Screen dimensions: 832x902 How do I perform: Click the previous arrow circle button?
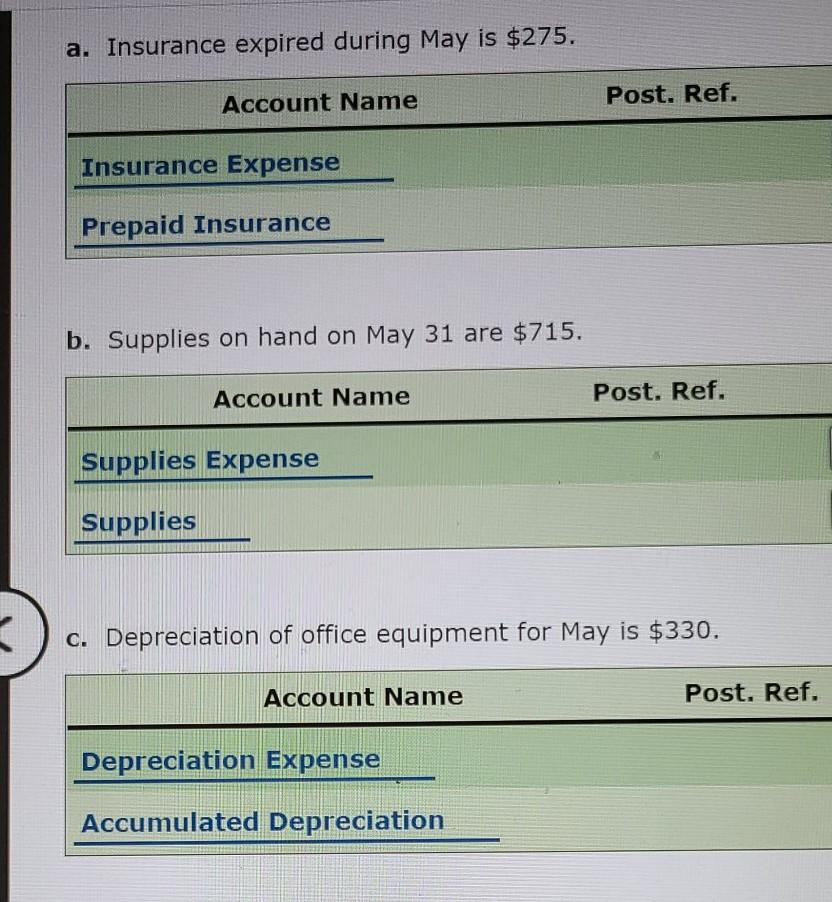click(18, 632)
